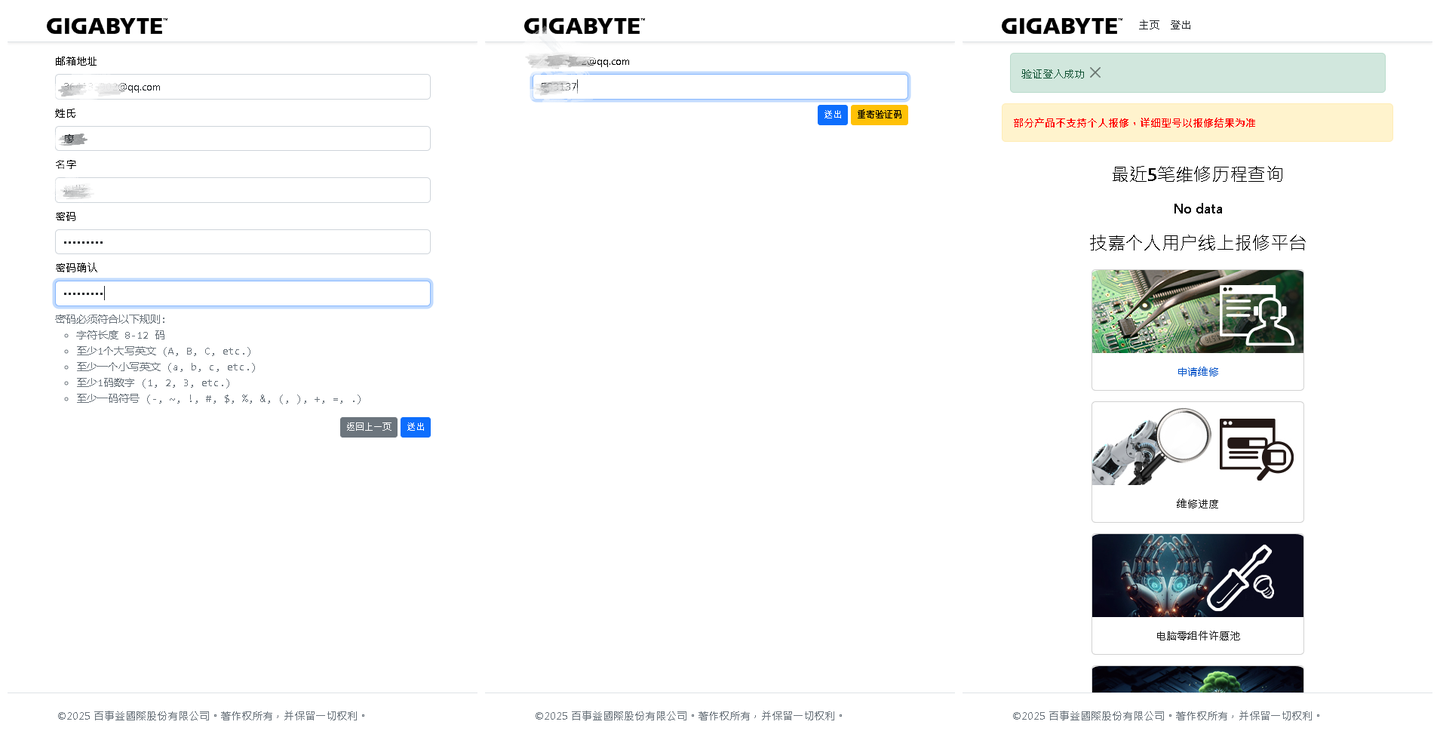Click the 姓氏 field label

pos(66,113)
